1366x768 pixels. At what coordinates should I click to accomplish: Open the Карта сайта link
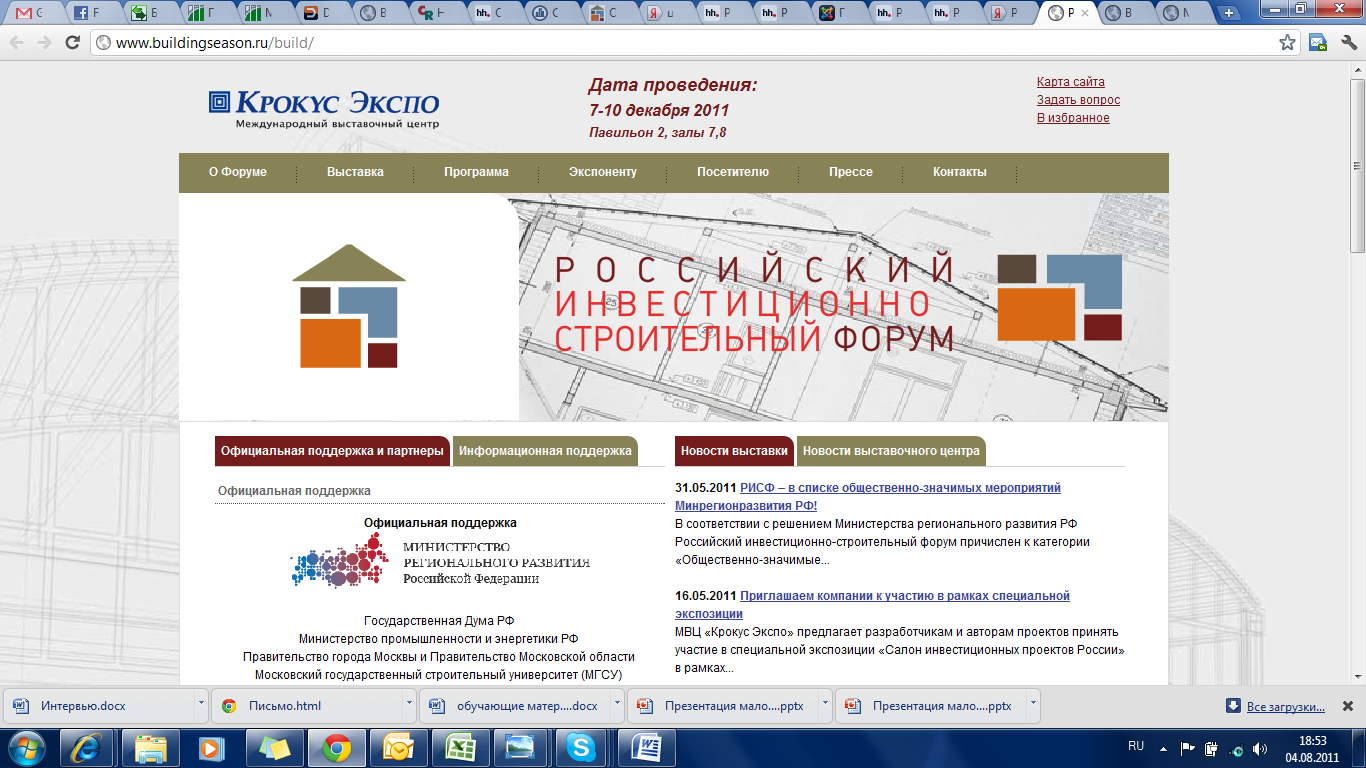coord(1070,82)
